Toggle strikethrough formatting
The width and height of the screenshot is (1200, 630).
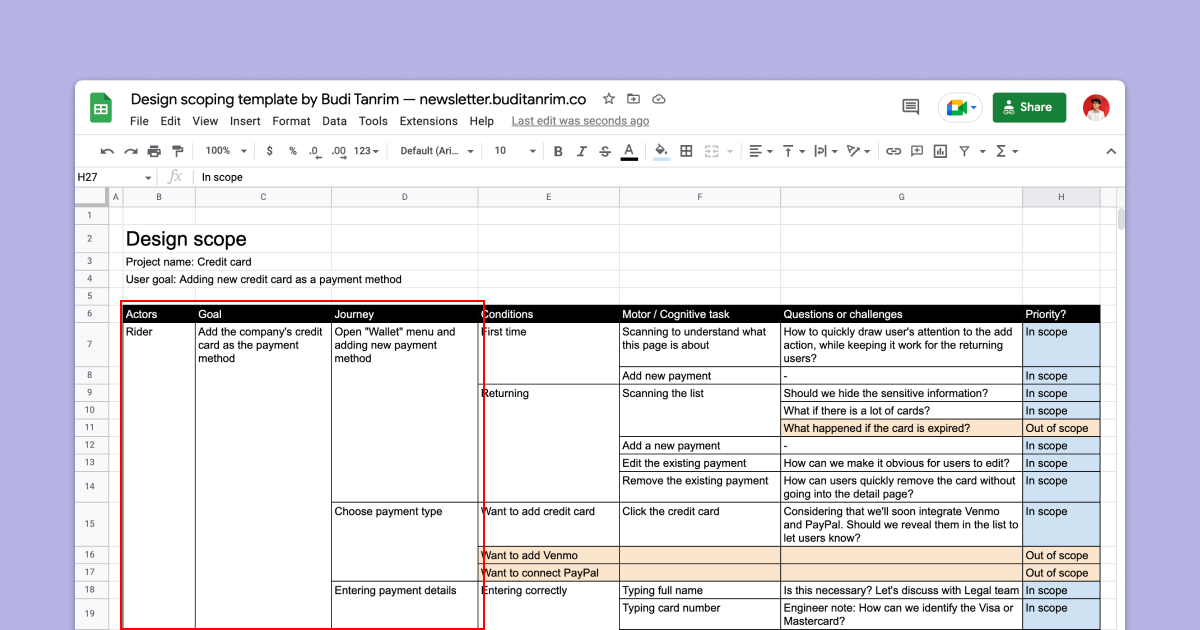coord(605,150)
